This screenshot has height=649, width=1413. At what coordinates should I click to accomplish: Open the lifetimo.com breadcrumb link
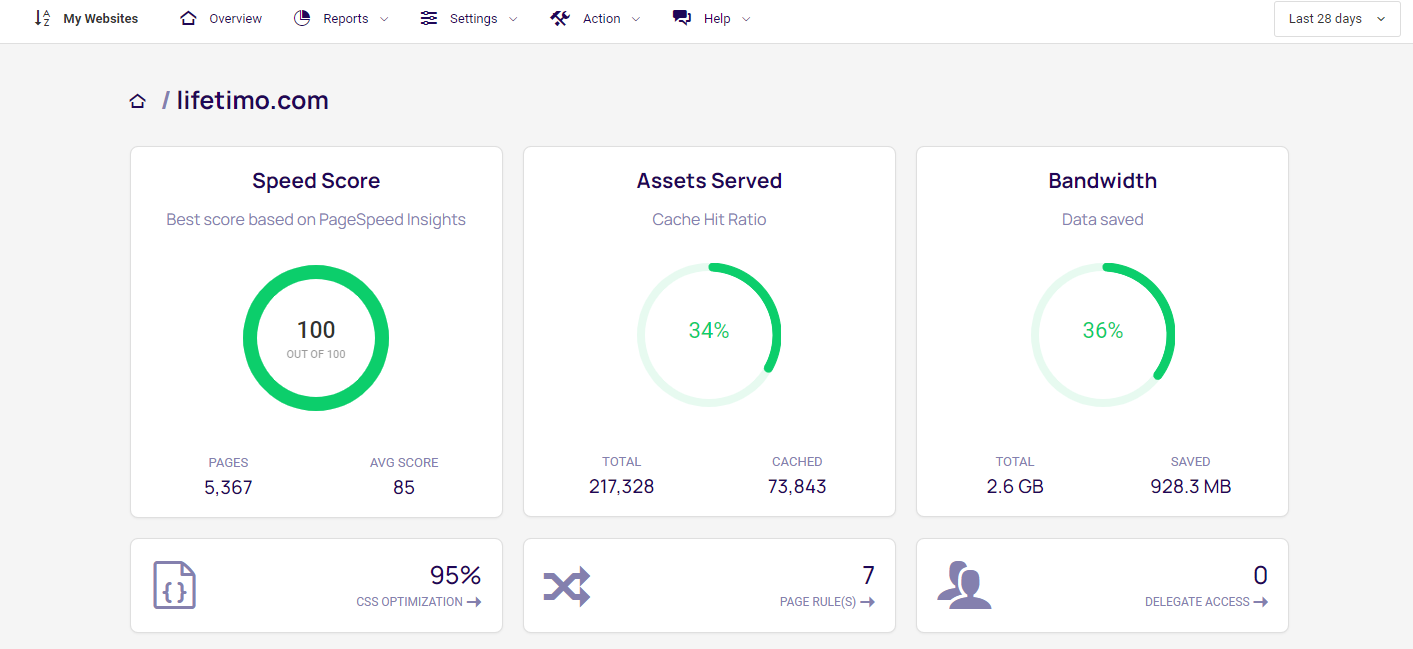(252, 99)
